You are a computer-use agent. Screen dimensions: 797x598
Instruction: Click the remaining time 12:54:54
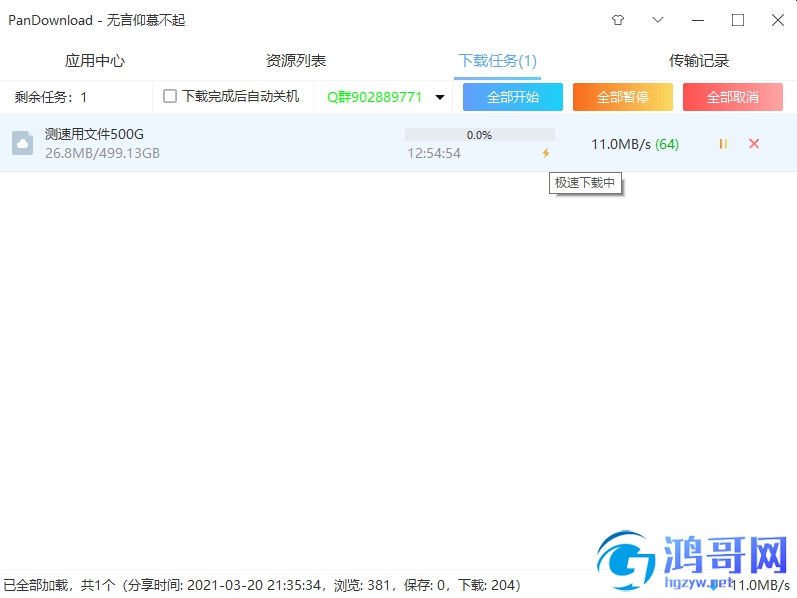(434, 153)
